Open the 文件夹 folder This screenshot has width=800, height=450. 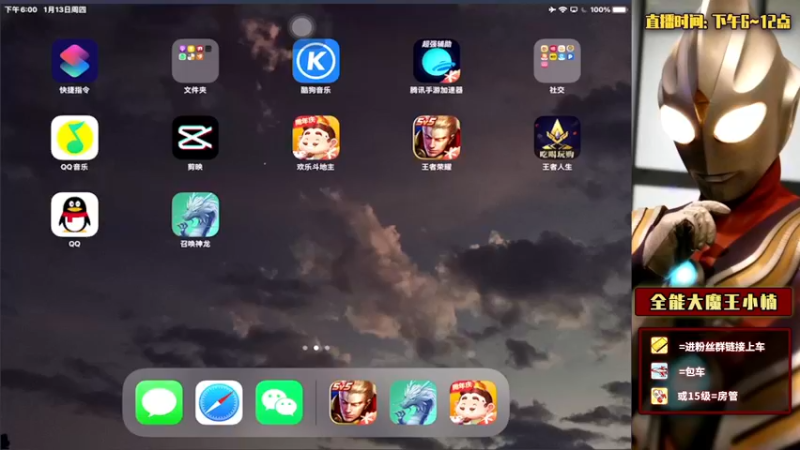coord(195,61)
